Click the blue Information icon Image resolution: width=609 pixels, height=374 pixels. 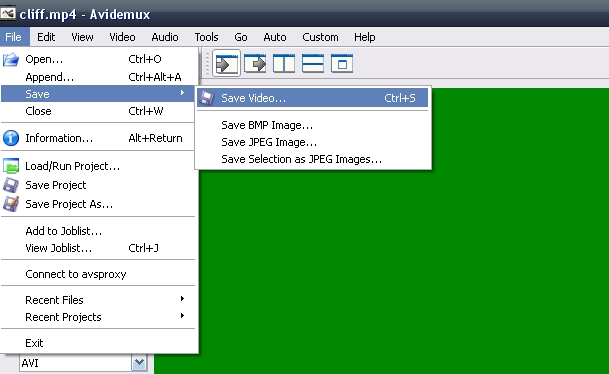(x=11, y=138)
